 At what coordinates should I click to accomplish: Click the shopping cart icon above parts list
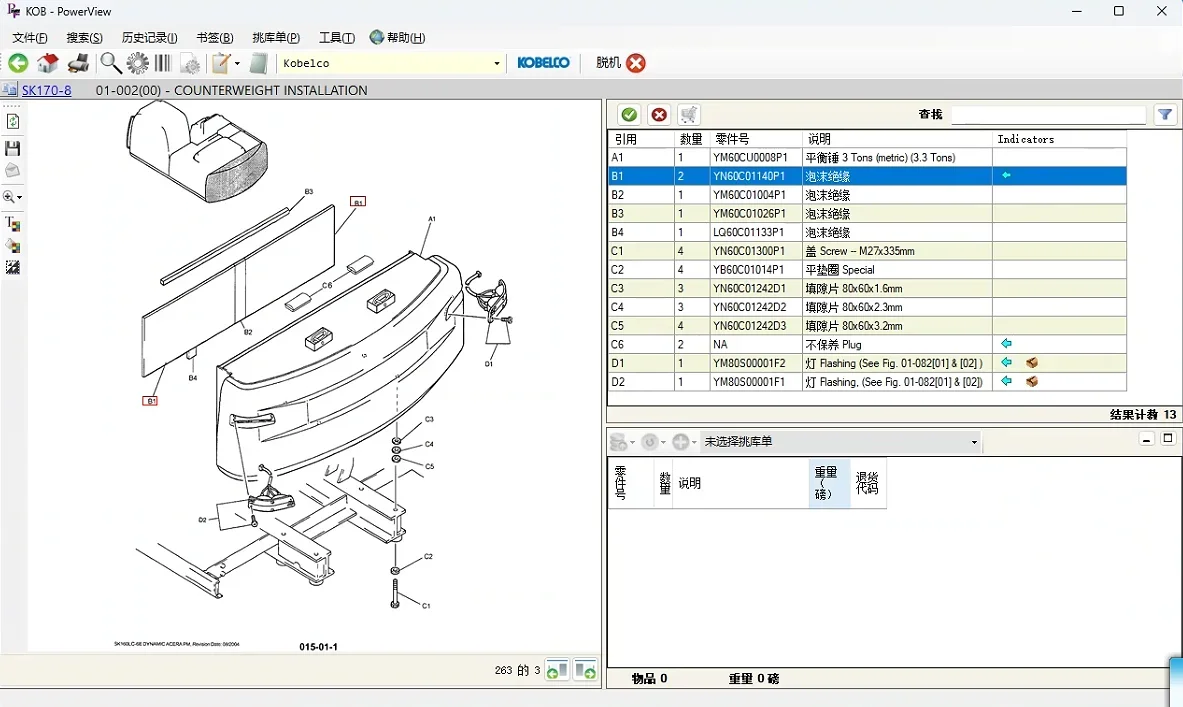coord(689,114)
